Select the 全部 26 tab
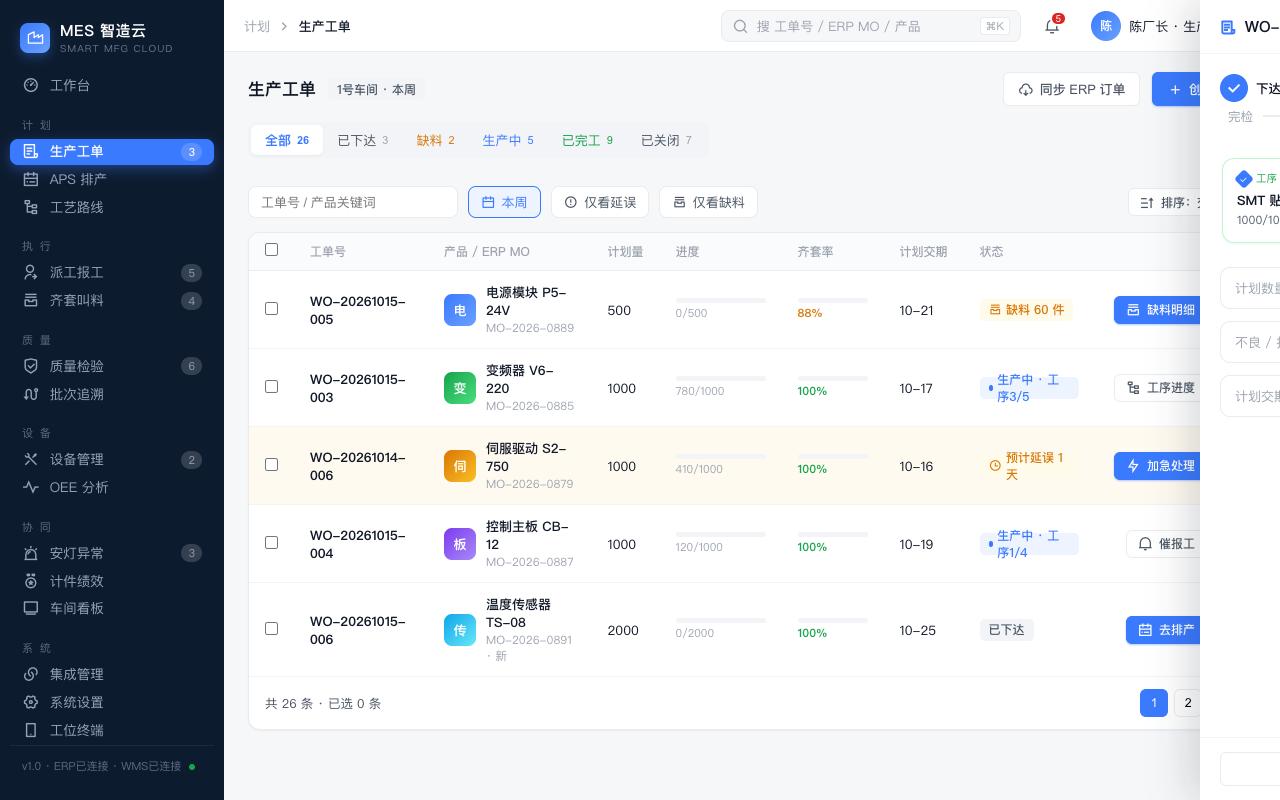The height and width of the screenshot is (800, 1280). coord(287,140)
